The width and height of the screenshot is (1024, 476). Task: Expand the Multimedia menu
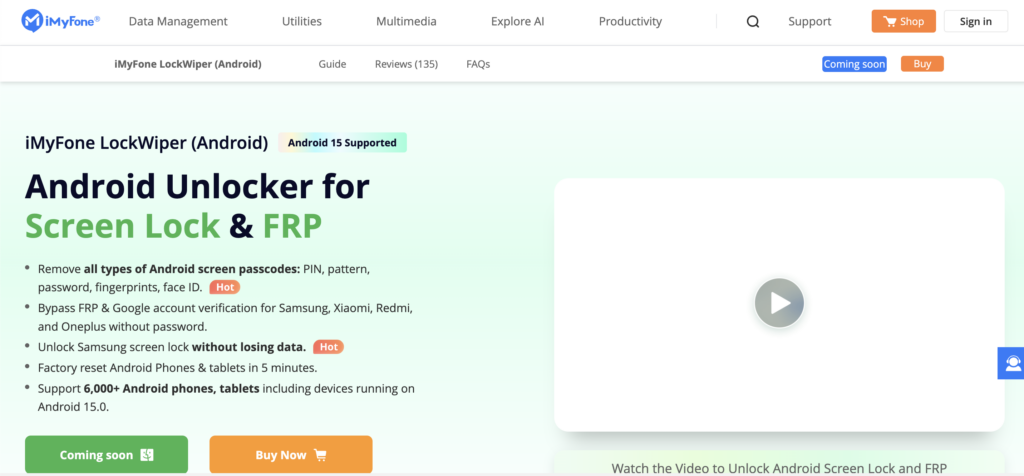tap(406, 22)
